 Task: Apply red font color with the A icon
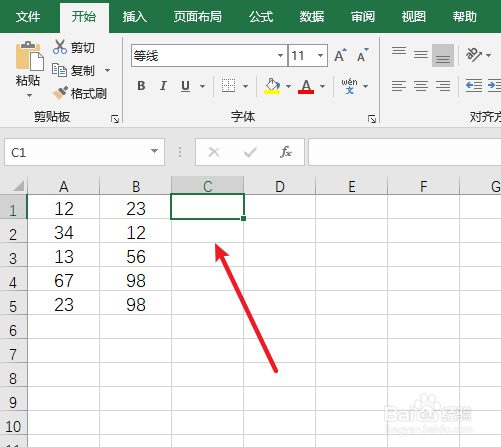point(306,86)
